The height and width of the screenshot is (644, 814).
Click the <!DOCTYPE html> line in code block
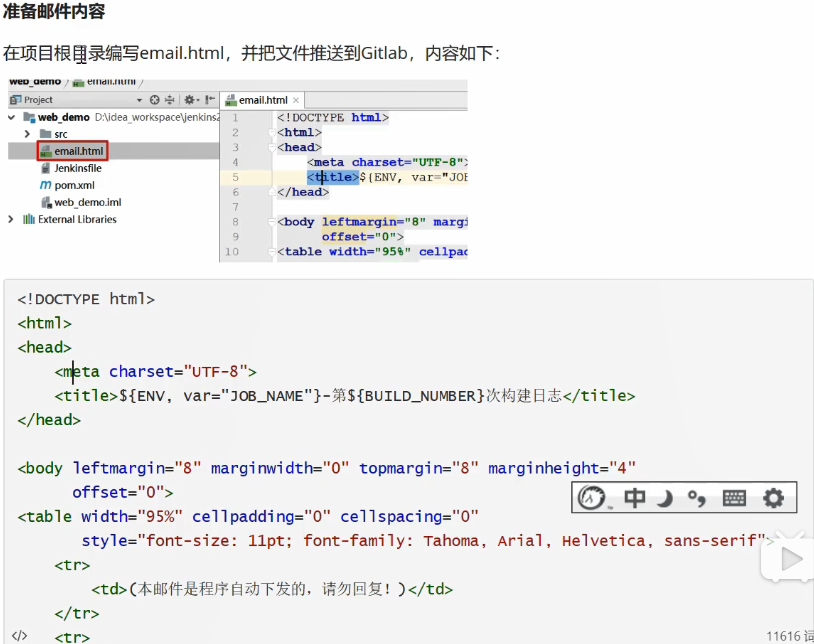coord(86,299)
